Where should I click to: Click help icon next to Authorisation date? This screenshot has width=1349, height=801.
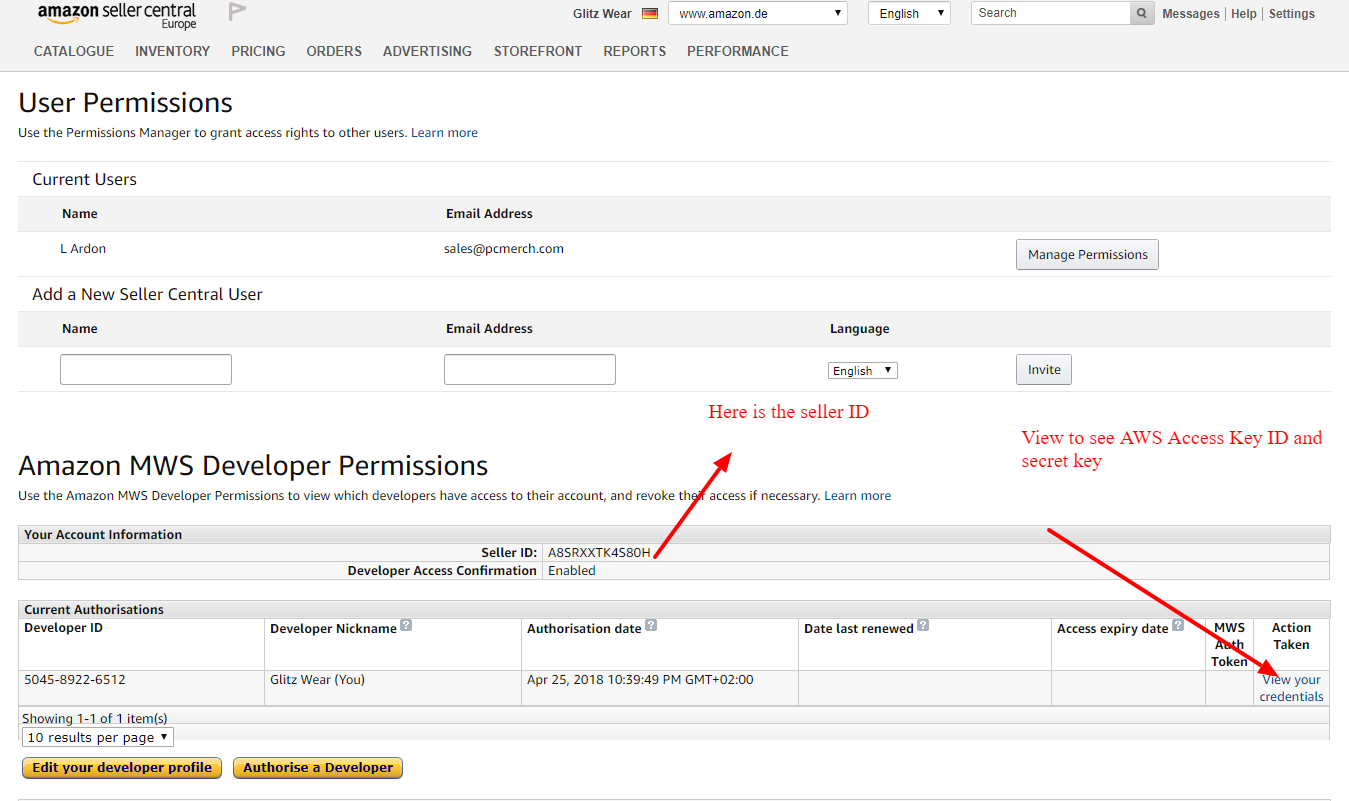tap(651, 626)
